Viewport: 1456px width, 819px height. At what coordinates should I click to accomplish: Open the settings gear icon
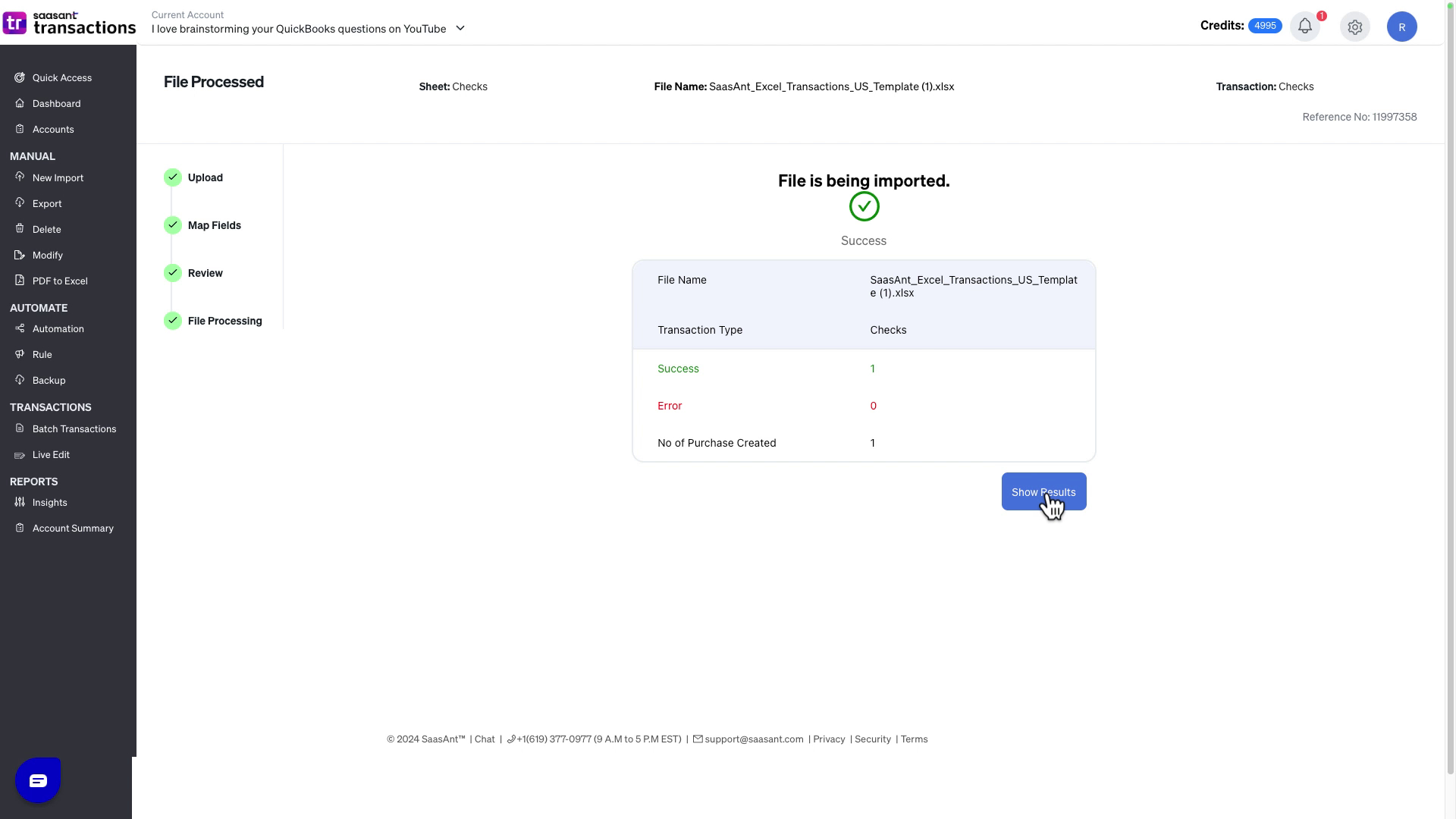tap(1355, 27)
